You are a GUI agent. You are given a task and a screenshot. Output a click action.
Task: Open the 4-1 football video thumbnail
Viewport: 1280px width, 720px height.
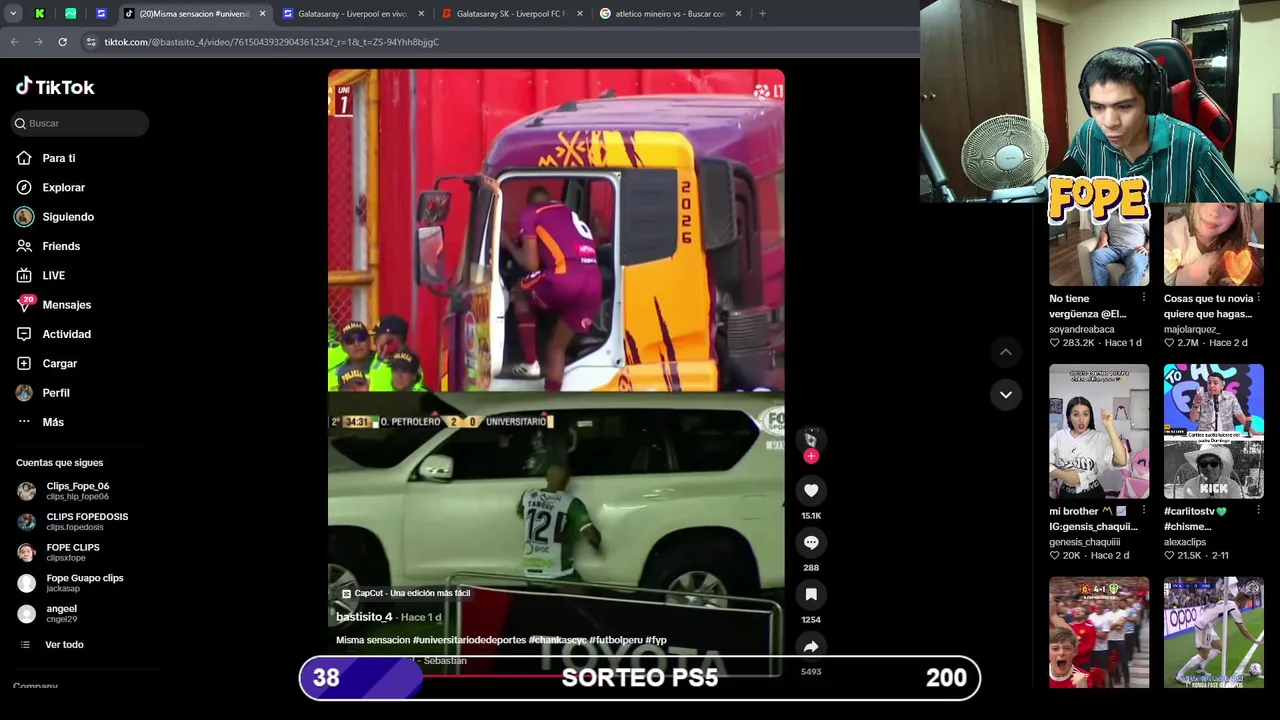(1099, 632)
